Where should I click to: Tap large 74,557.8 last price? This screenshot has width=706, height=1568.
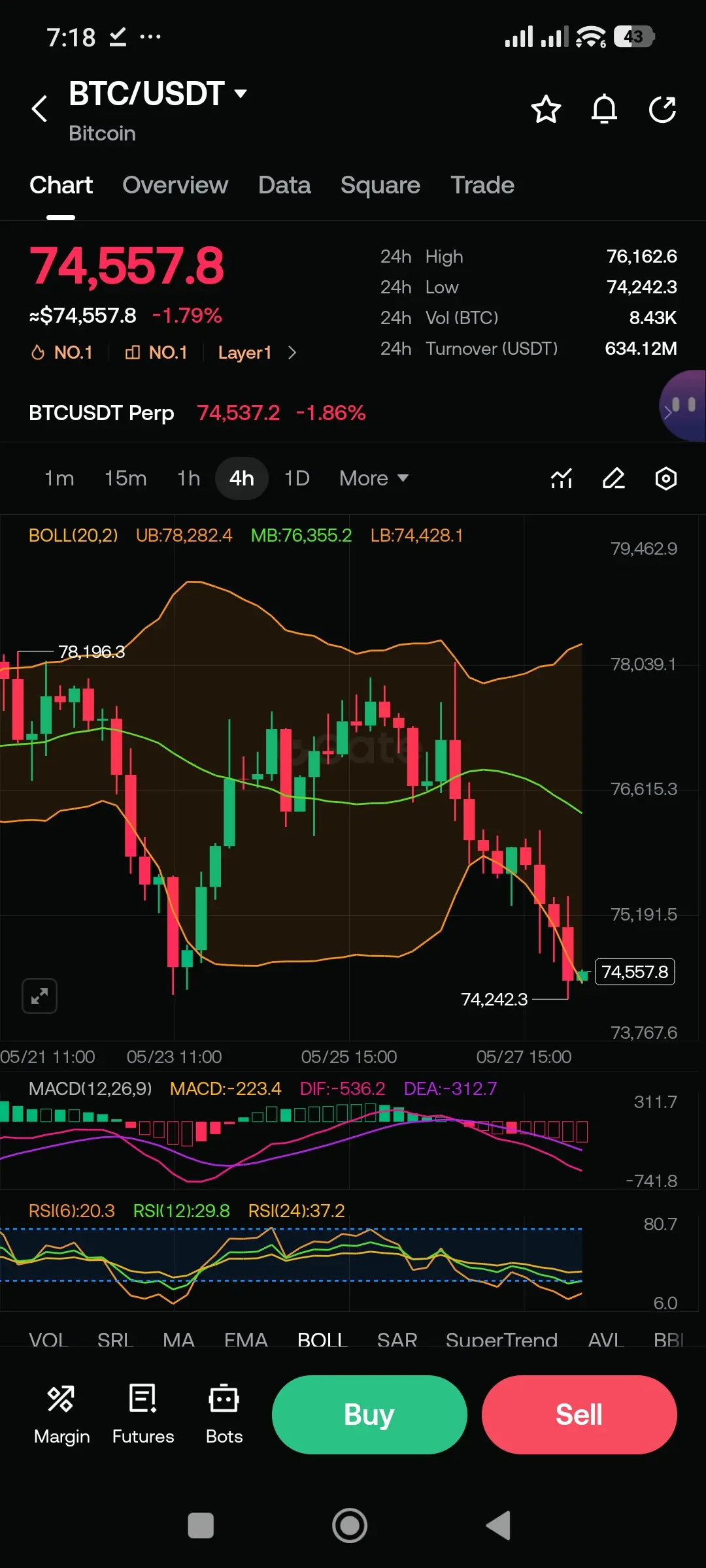tap(127, 266)
